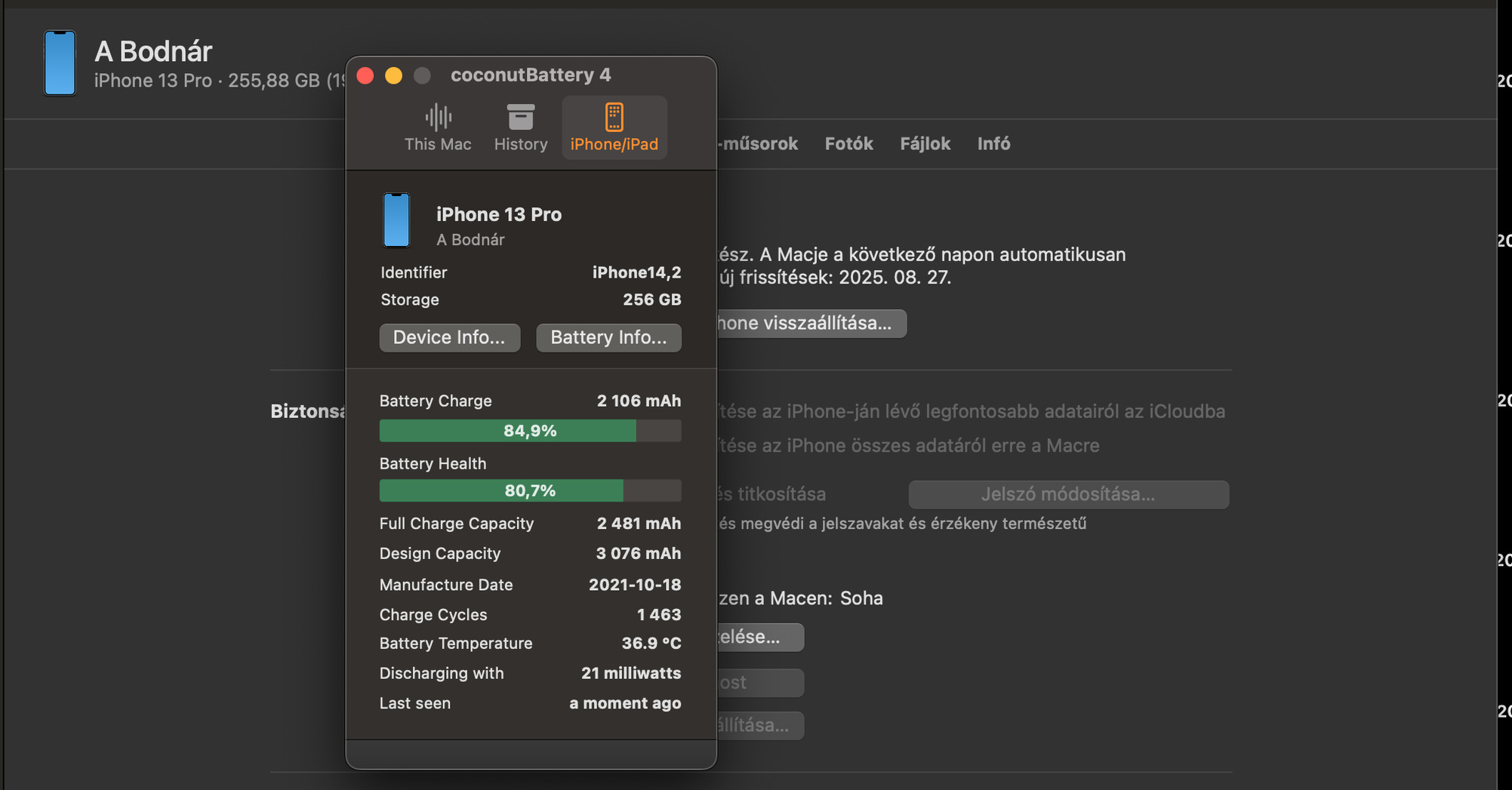
Task: Click the Charge Cycles value 1 463
Action: (x=658, y=615)
